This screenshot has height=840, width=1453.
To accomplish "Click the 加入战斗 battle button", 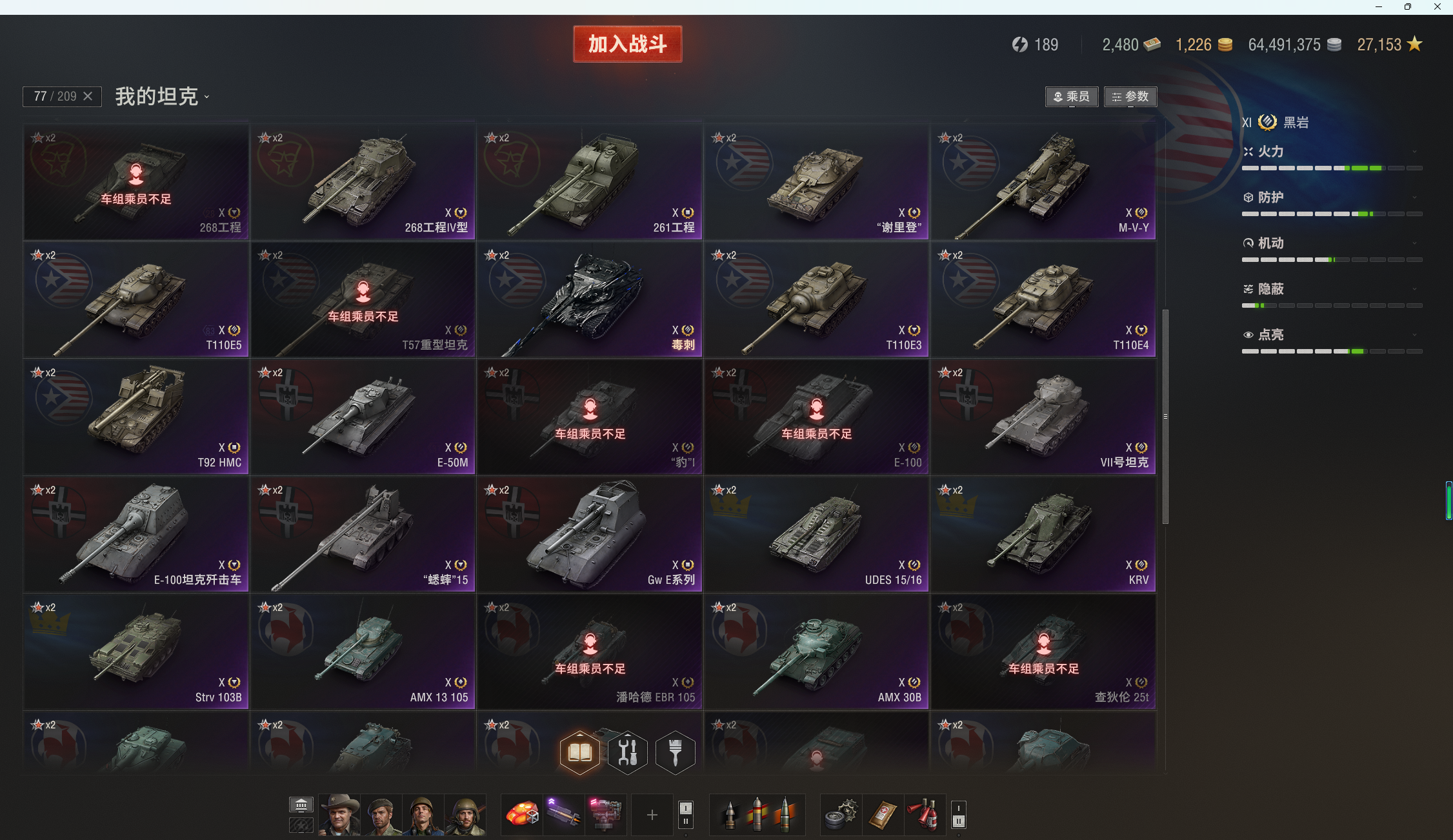I will 627,44.
